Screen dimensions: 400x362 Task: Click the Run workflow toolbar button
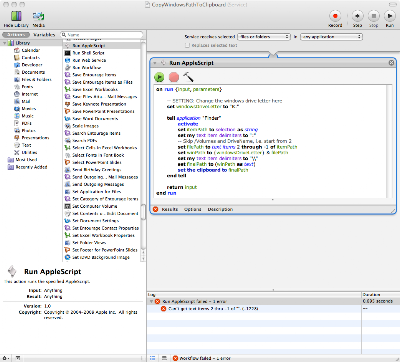[389, 16]
